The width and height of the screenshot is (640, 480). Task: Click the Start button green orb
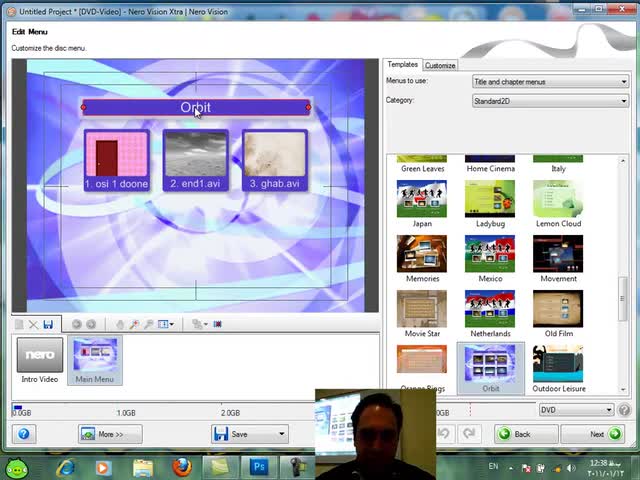[x=17, y=468]
